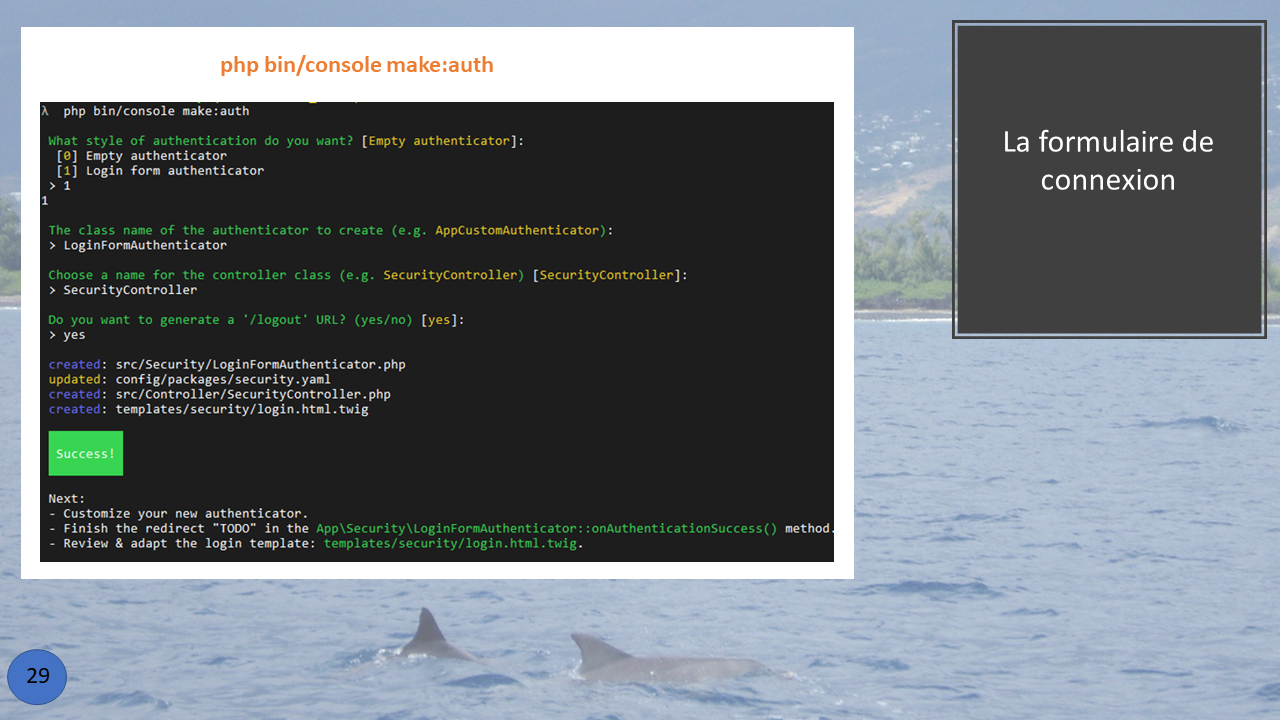Click the "> SecurityController" answer line
This screenshot has width=1280, height=720.
(x=123, y=290)
